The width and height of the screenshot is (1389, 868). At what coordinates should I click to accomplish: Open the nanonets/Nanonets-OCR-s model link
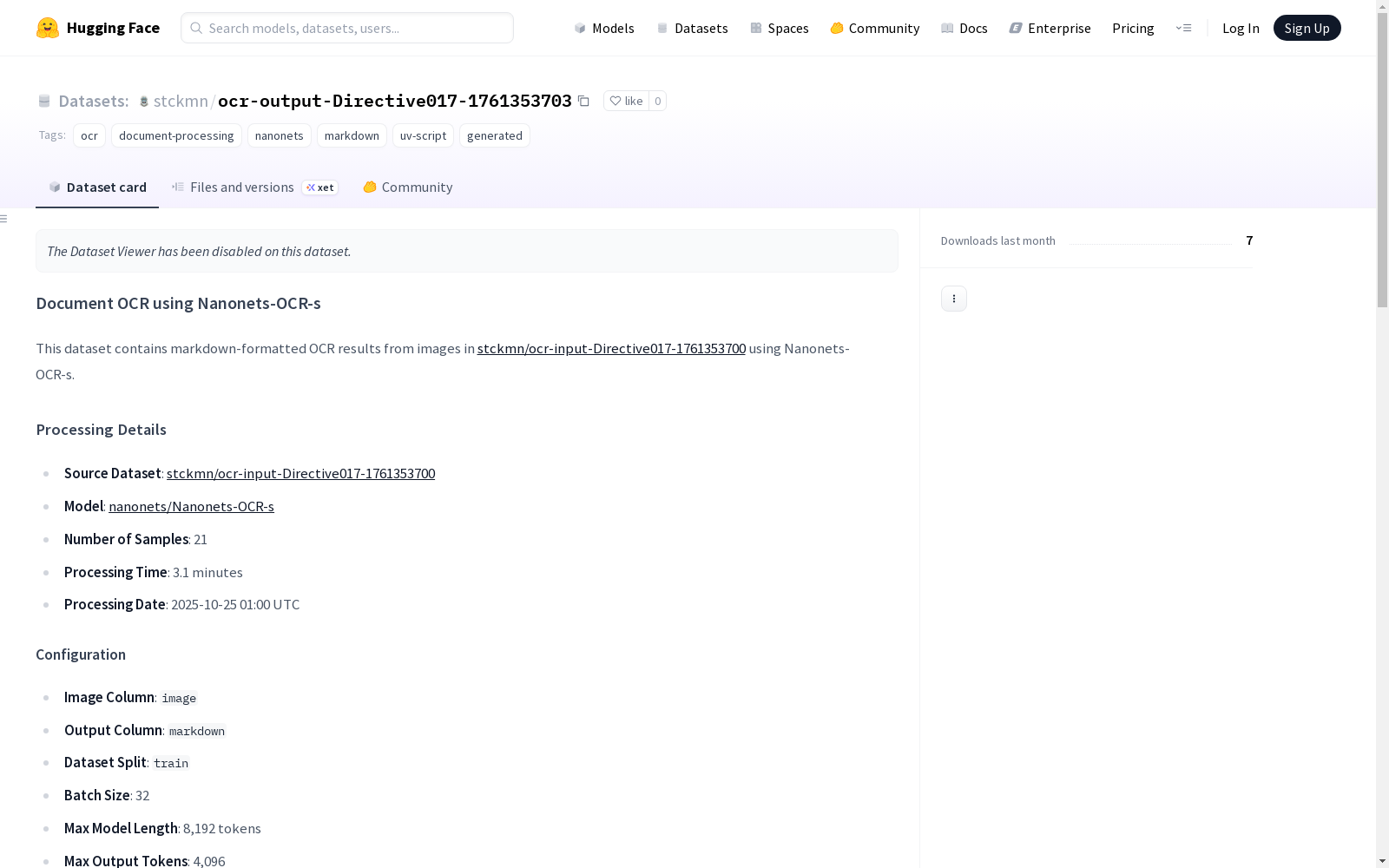point(191,507)
